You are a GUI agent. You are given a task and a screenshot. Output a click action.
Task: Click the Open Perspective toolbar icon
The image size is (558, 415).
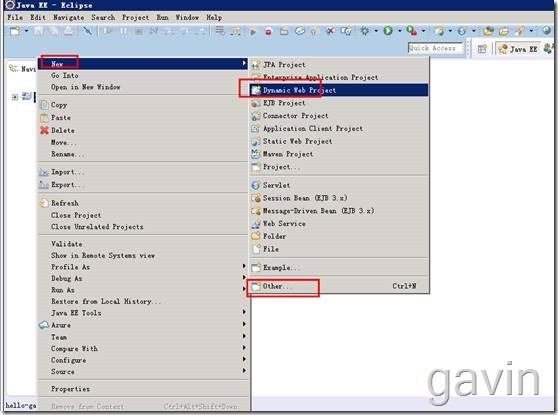click(482, 49)
